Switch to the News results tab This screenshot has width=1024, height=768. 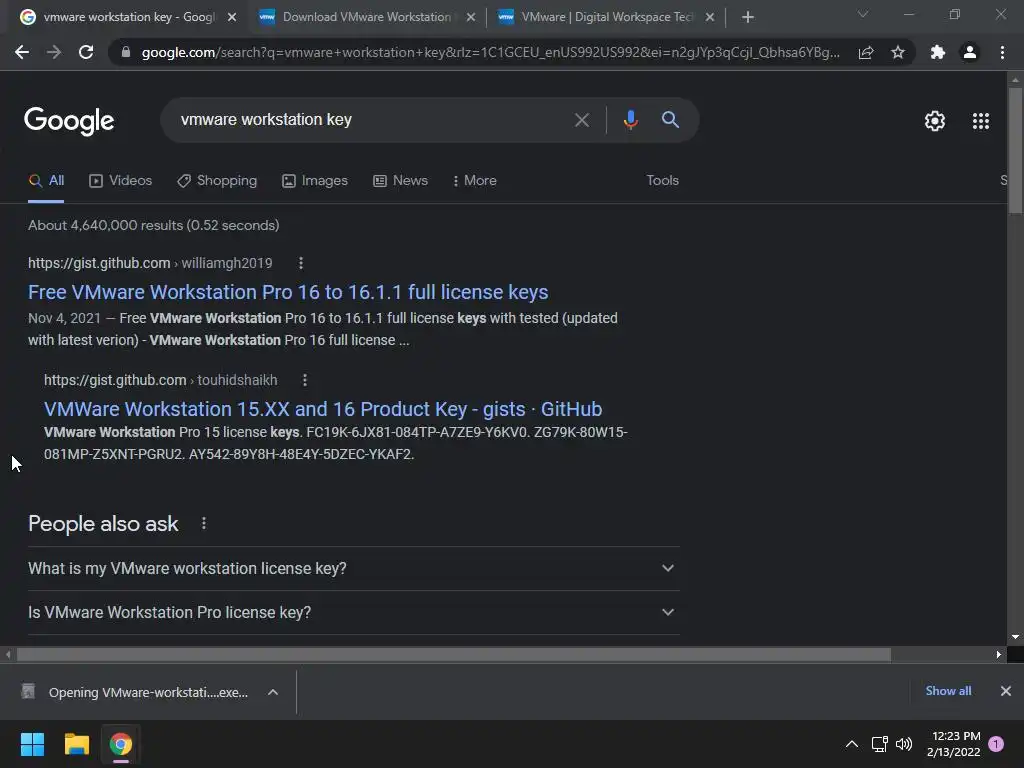400,181
